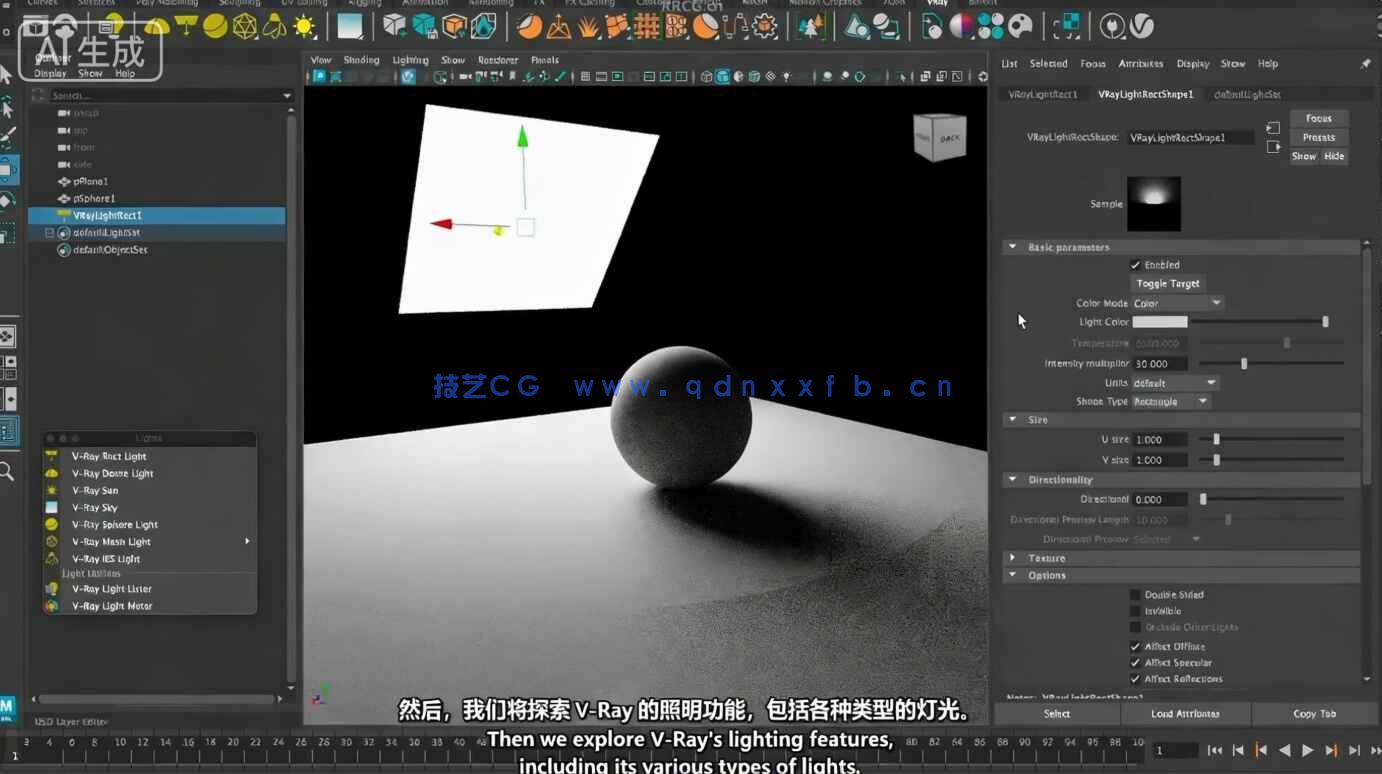1382x774 pixels.
Task: Open the Shape Type dropdown showing Rectangle
Action: click(x=1170, y=401)
